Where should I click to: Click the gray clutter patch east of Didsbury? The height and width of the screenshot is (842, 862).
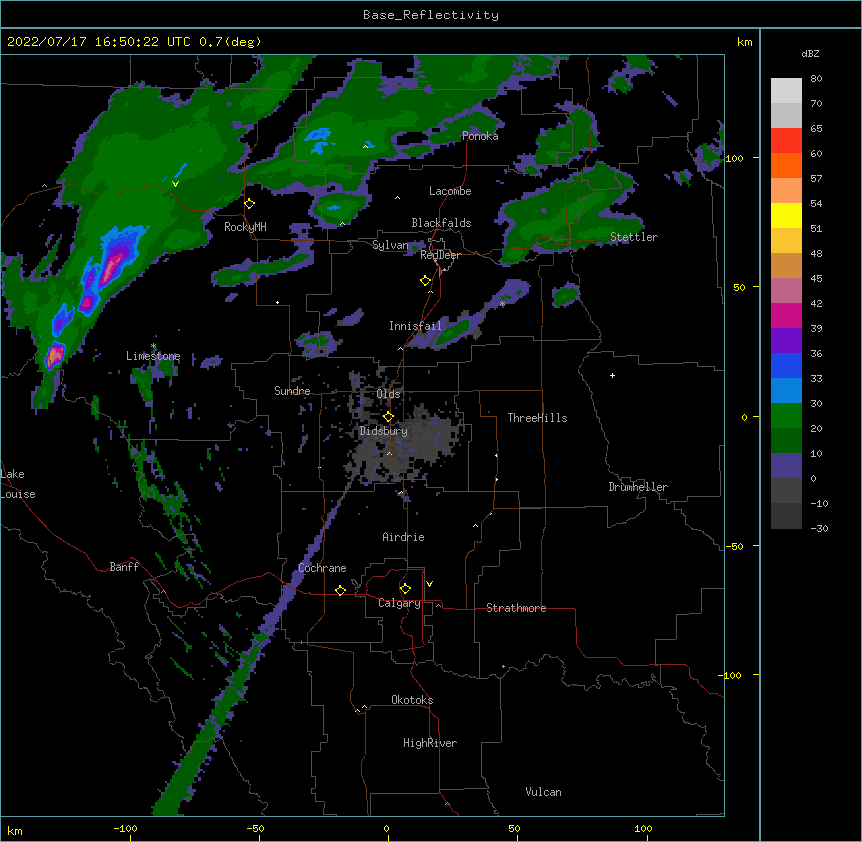click(434, 434)
